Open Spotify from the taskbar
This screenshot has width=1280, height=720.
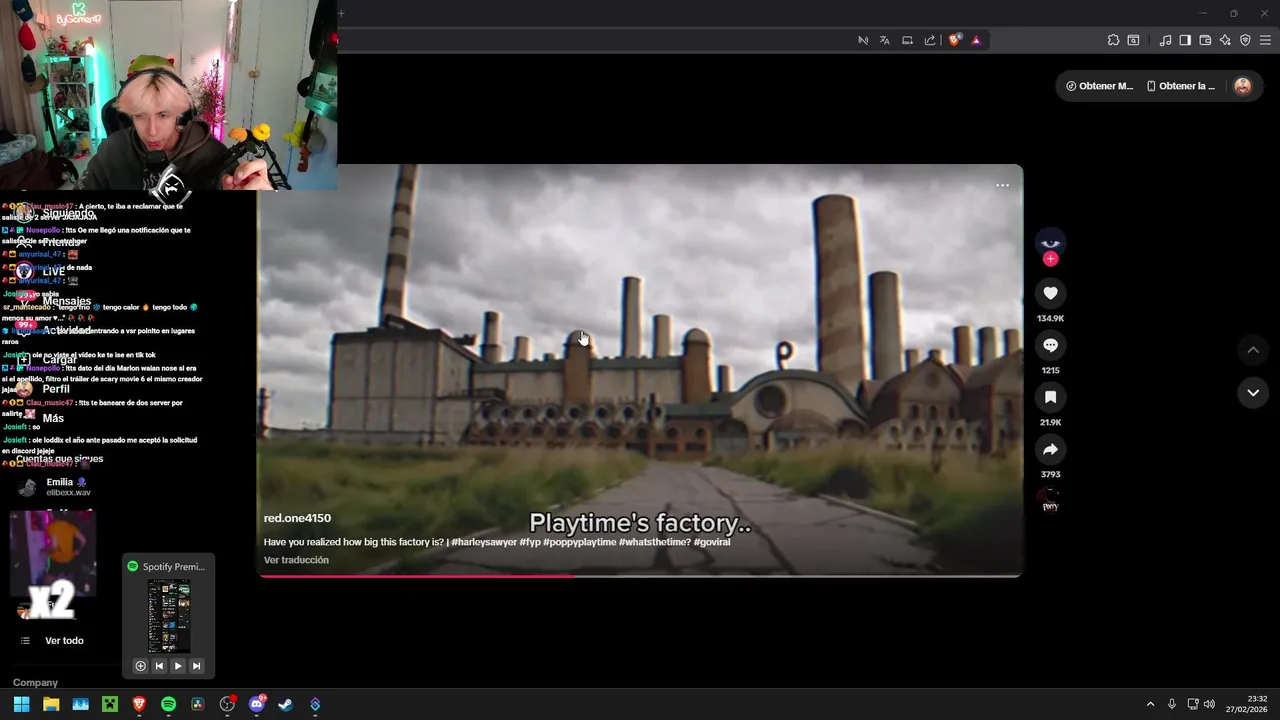pos(168,704)
